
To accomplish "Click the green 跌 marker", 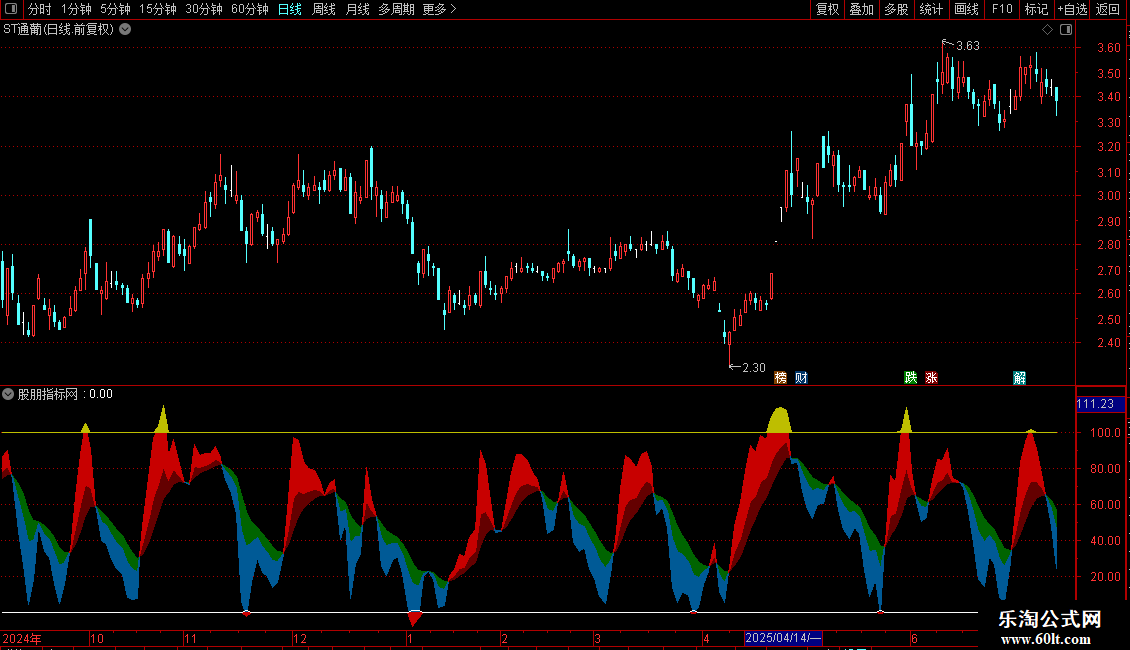I will pos(911,378).
